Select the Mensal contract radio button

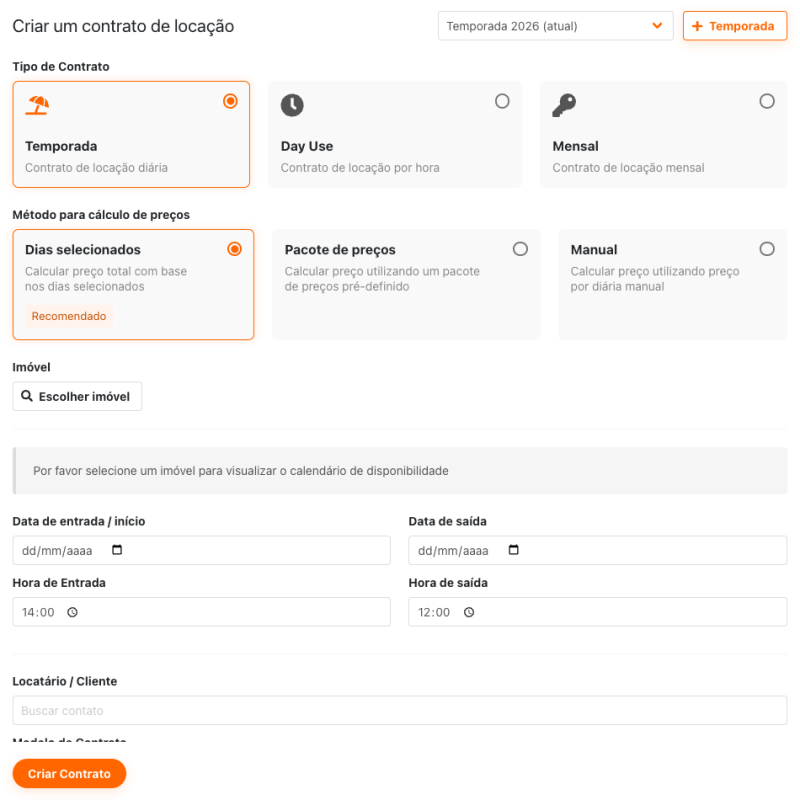point(767,101)
